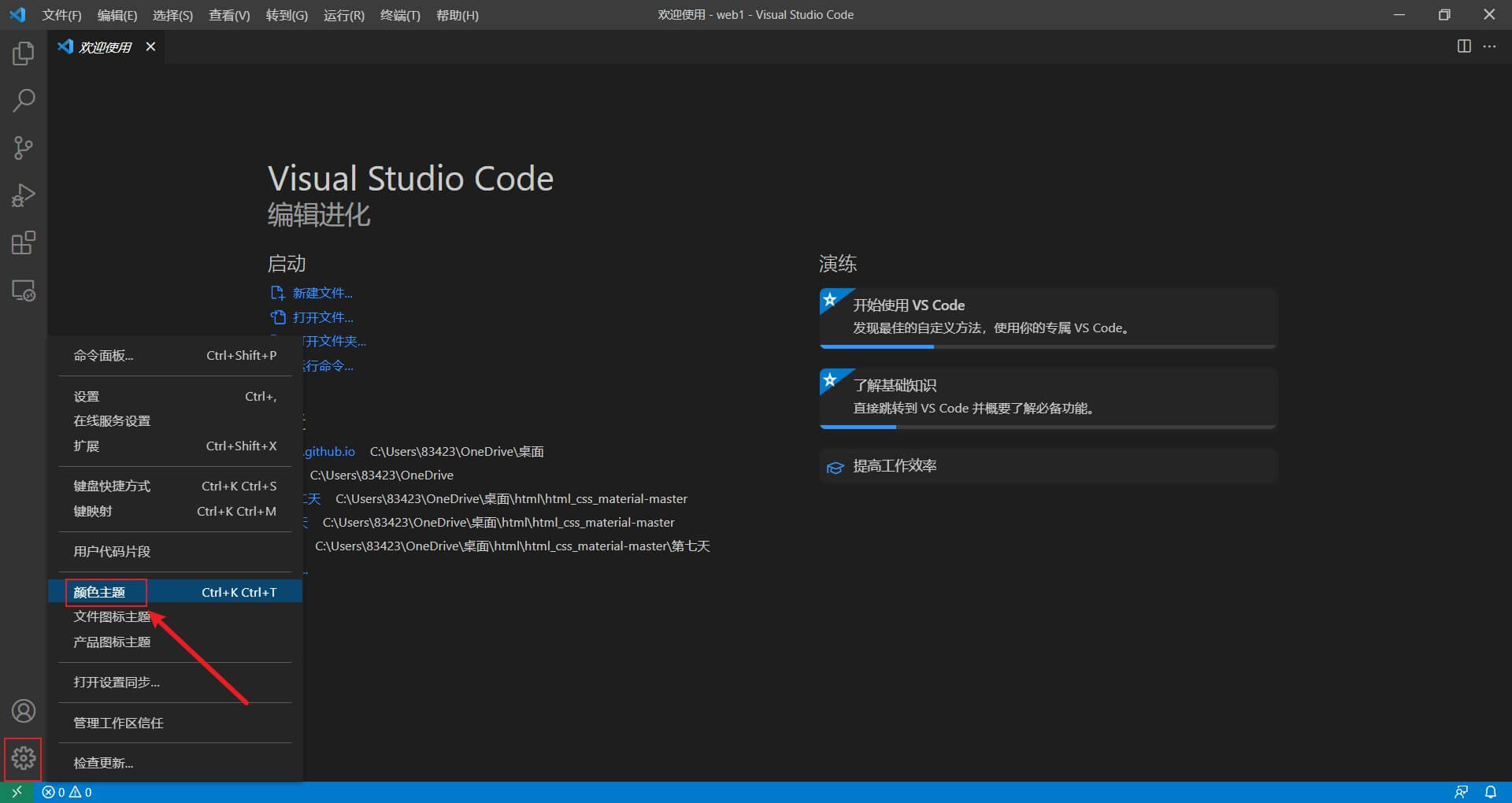1512x803 pixels.
Task: Open recent github.io project link
Action: [x=330, y=452]
